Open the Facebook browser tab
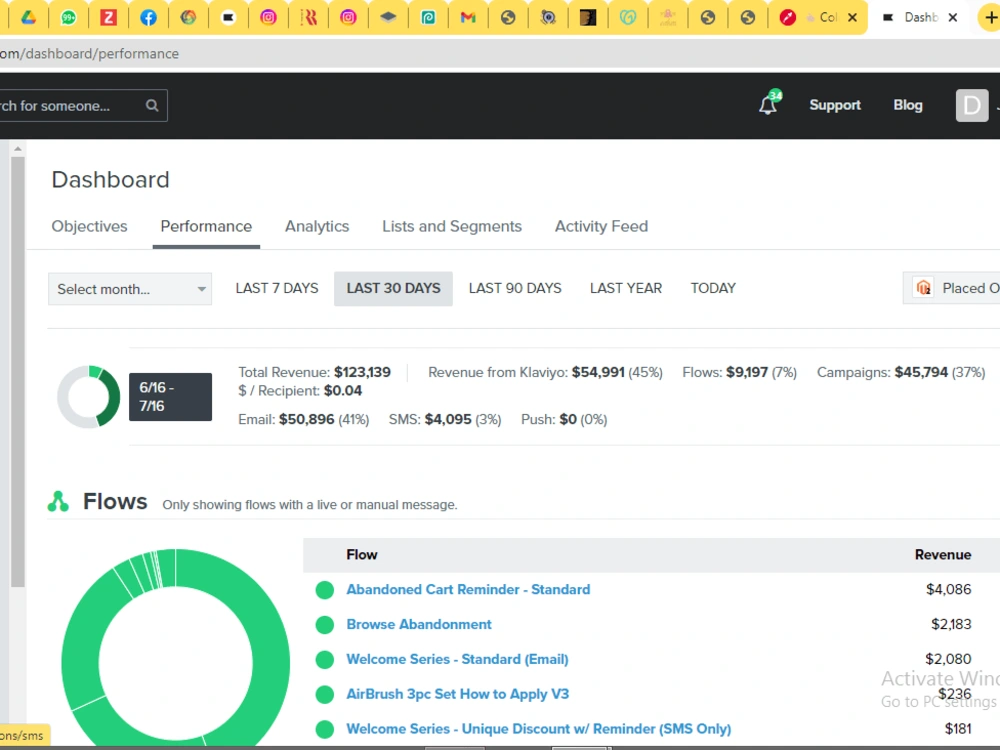Screen dimensions: 1000x750 pyautogui.click(x=148, y=17)
